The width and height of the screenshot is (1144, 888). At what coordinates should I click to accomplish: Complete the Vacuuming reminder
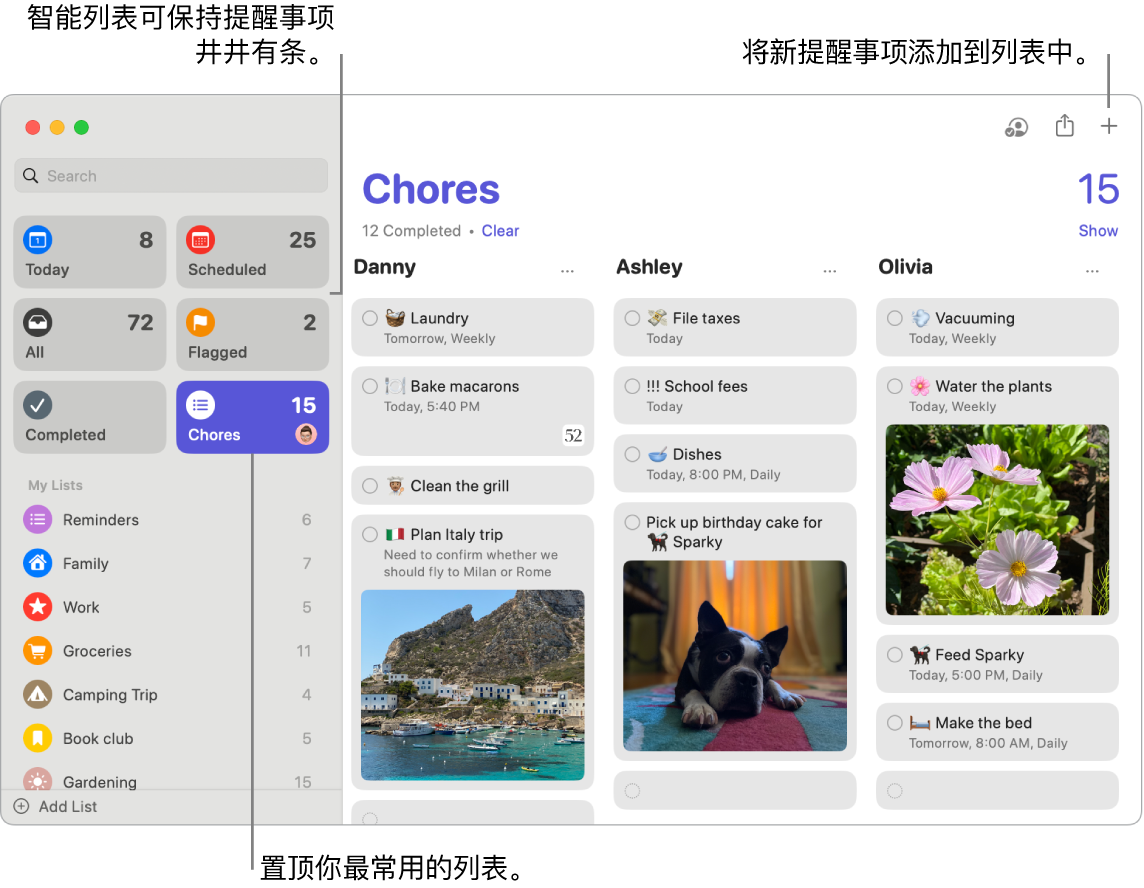[x=895, y=318]
